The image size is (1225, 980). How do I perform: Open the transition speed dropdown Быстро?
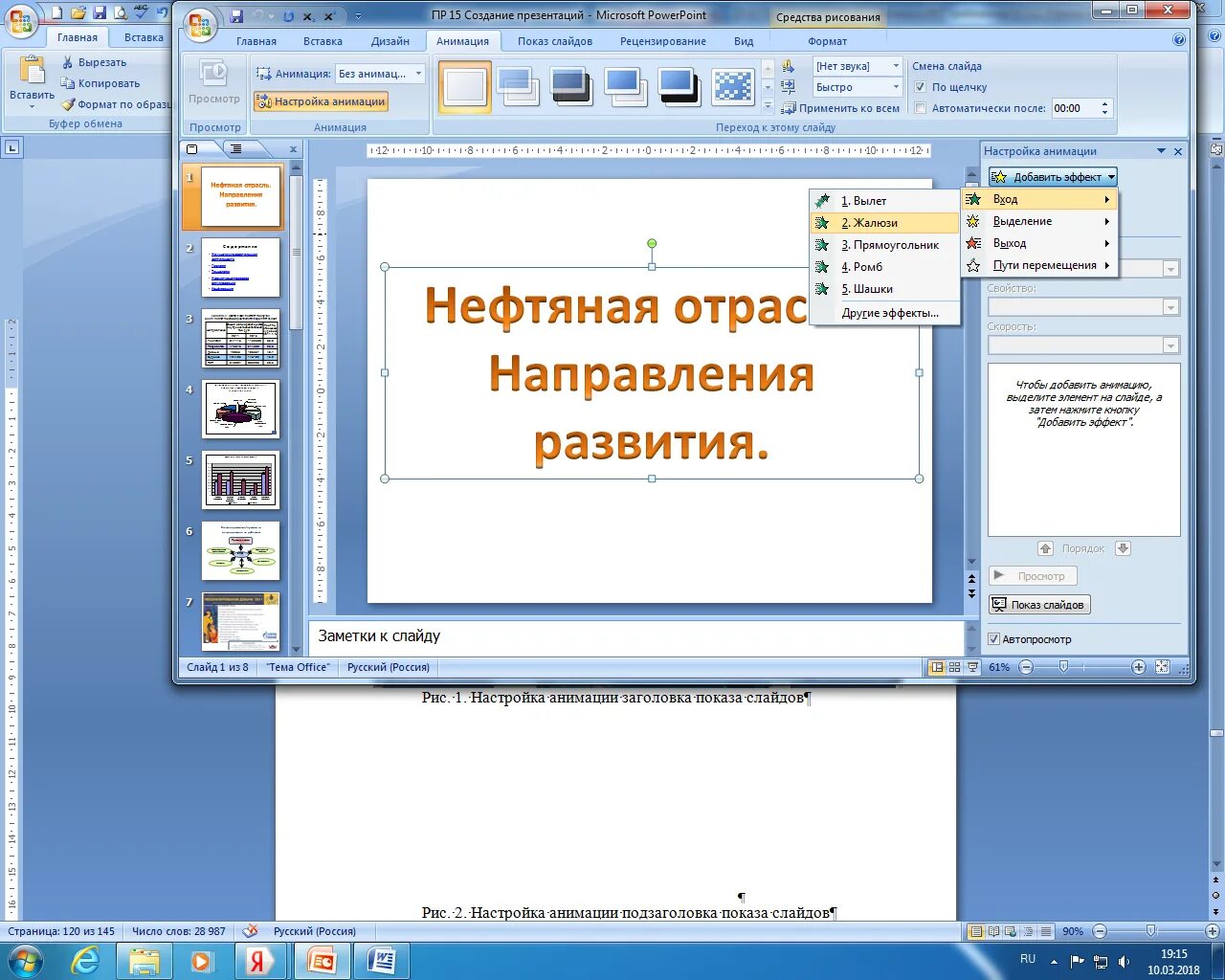[x=857, y=87]
